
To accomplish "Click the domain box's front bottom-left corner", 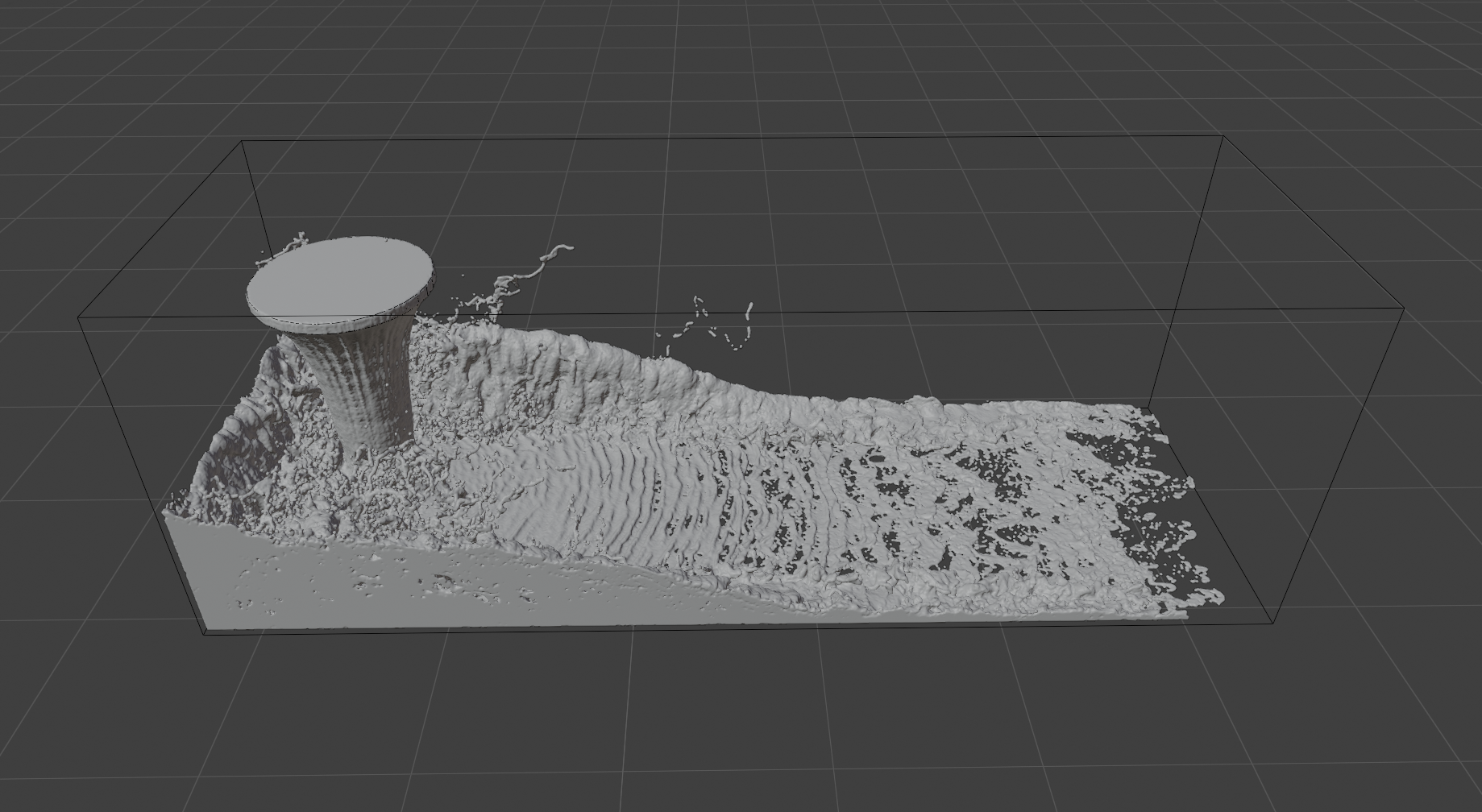I will (x=203, y=634).
